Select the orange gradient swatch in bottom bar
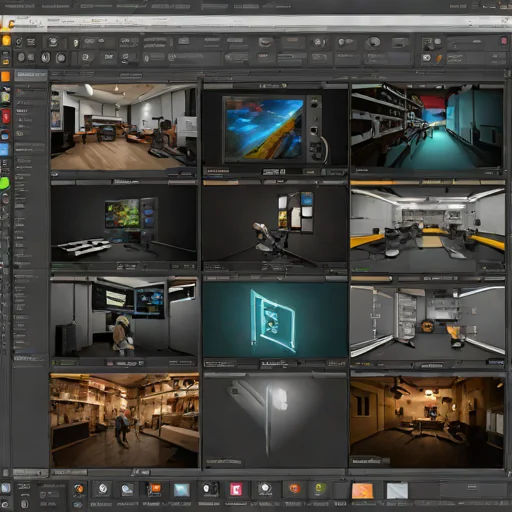 click(x=362, y=491)
